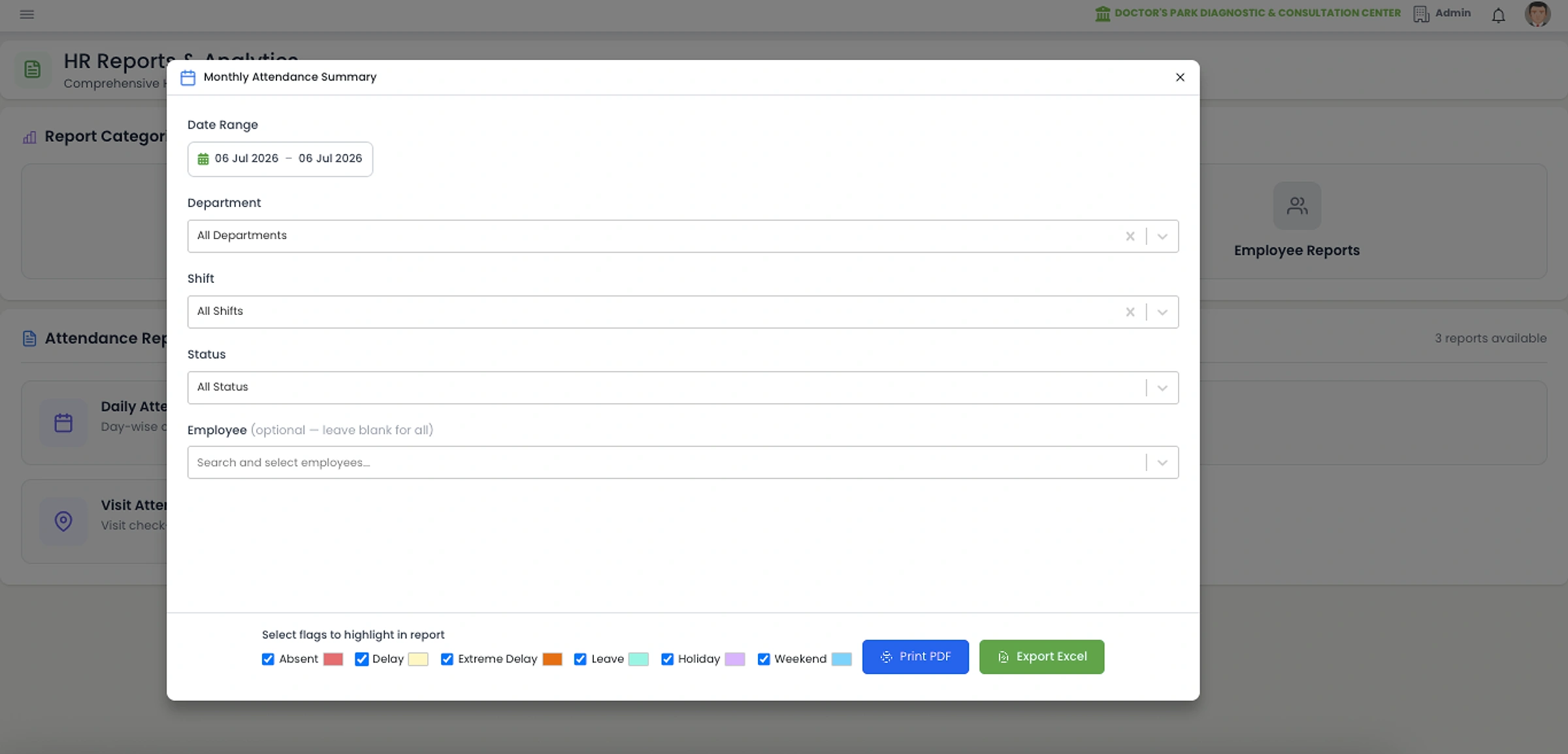Click the printer icon on Print PDF
This screenshot has height=754, width=1568.
coord(886,657)
